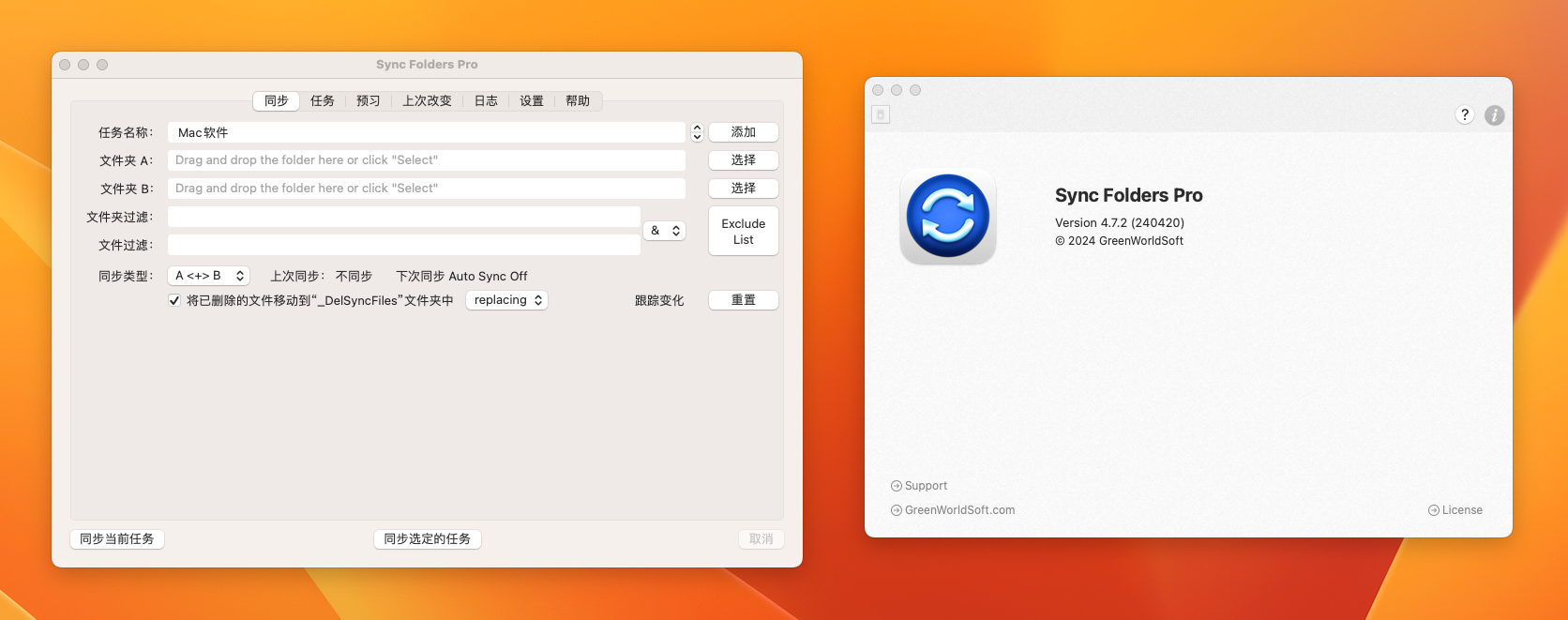Click the 上次同步: 不同步 text
This screenshot has width=1568, height=620.
(x=322, y=276)
